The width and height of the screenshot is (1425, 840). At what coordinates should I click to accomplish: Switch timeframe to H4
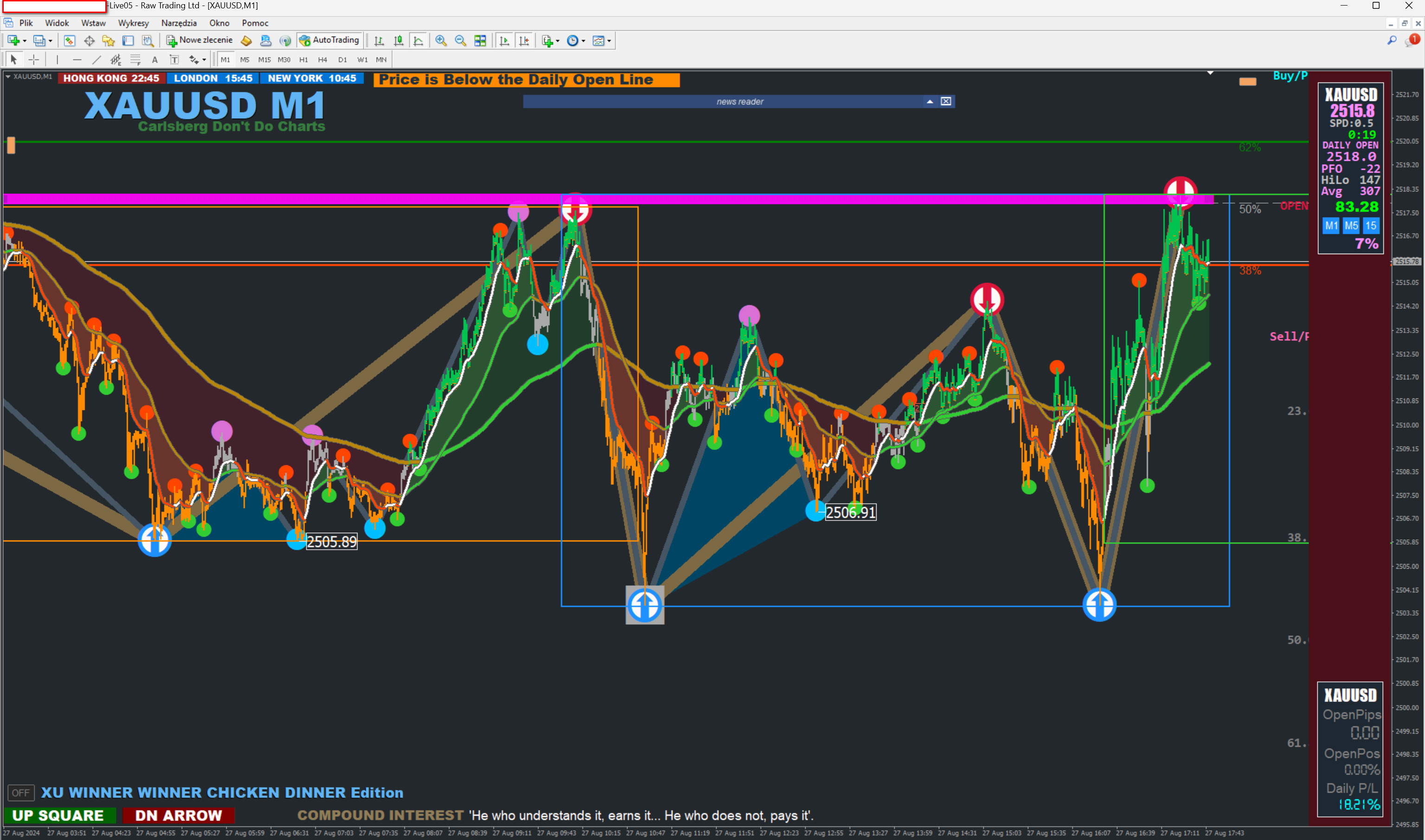pos(322,59)
